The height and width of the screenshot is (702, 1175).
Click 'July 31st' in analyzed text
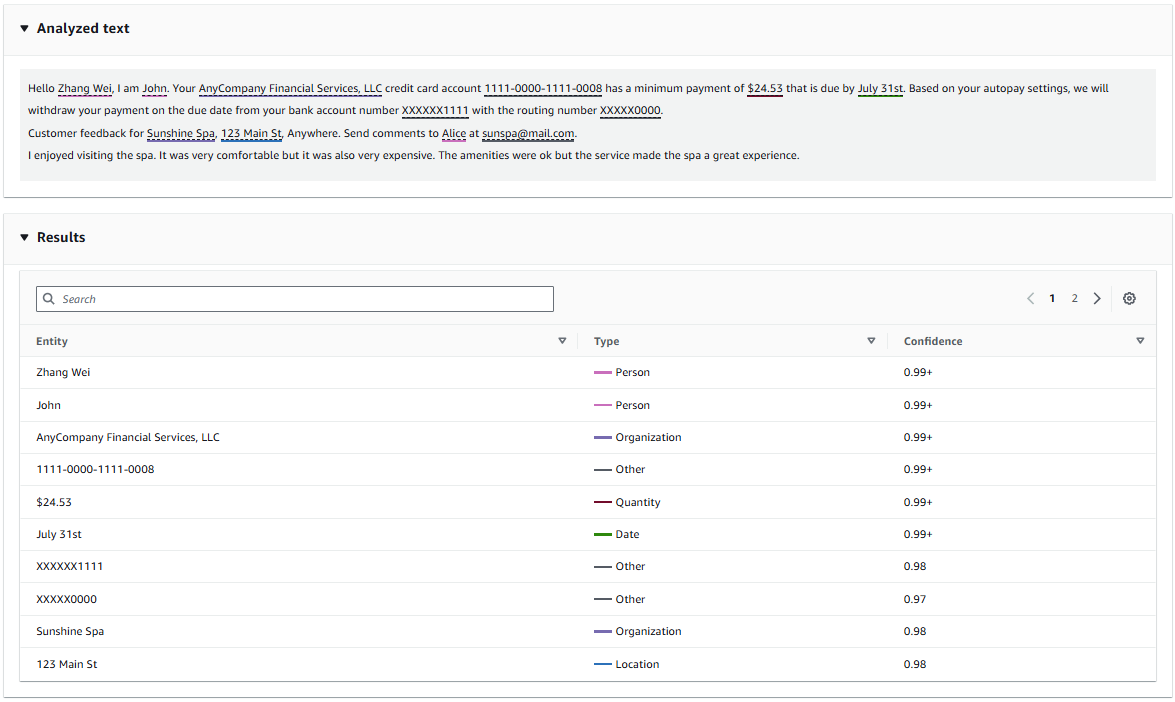881,88
